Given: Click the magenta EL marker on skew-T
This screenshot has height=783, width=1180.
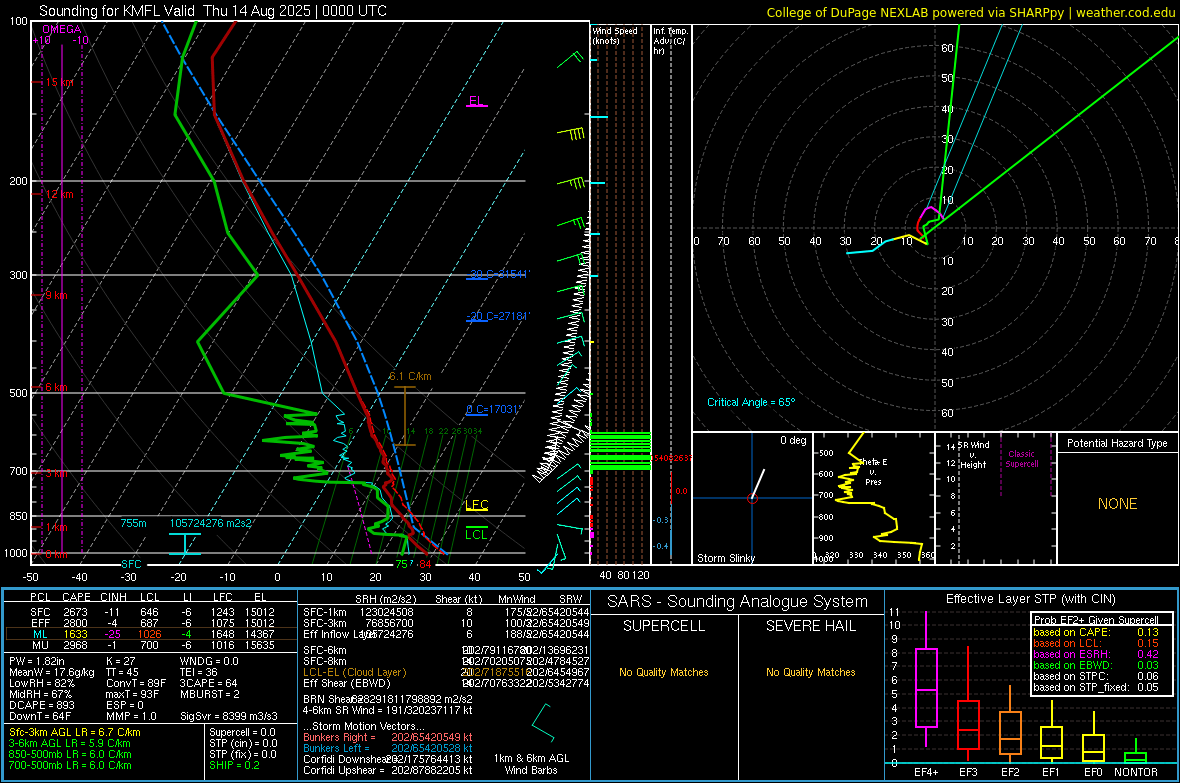Looking at the screenshot, I should coord(476,101).
